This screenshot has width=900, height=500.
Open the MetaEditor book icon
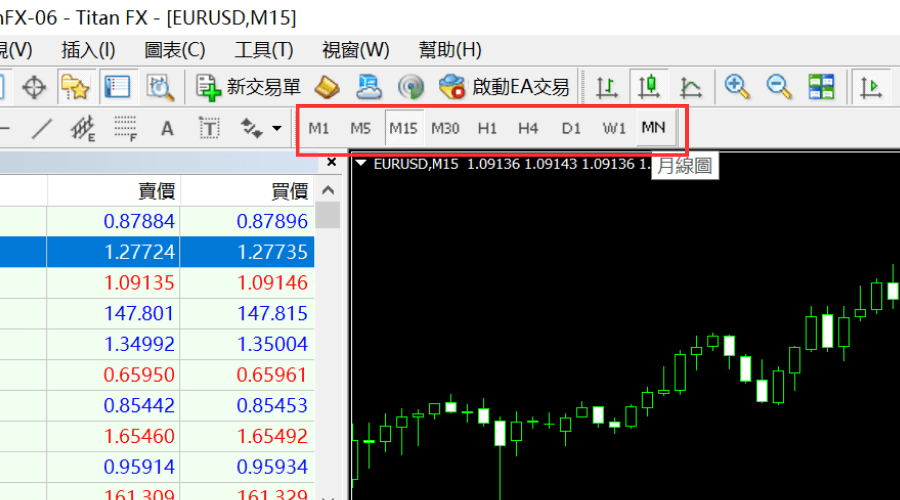click(x=329, y=87)
